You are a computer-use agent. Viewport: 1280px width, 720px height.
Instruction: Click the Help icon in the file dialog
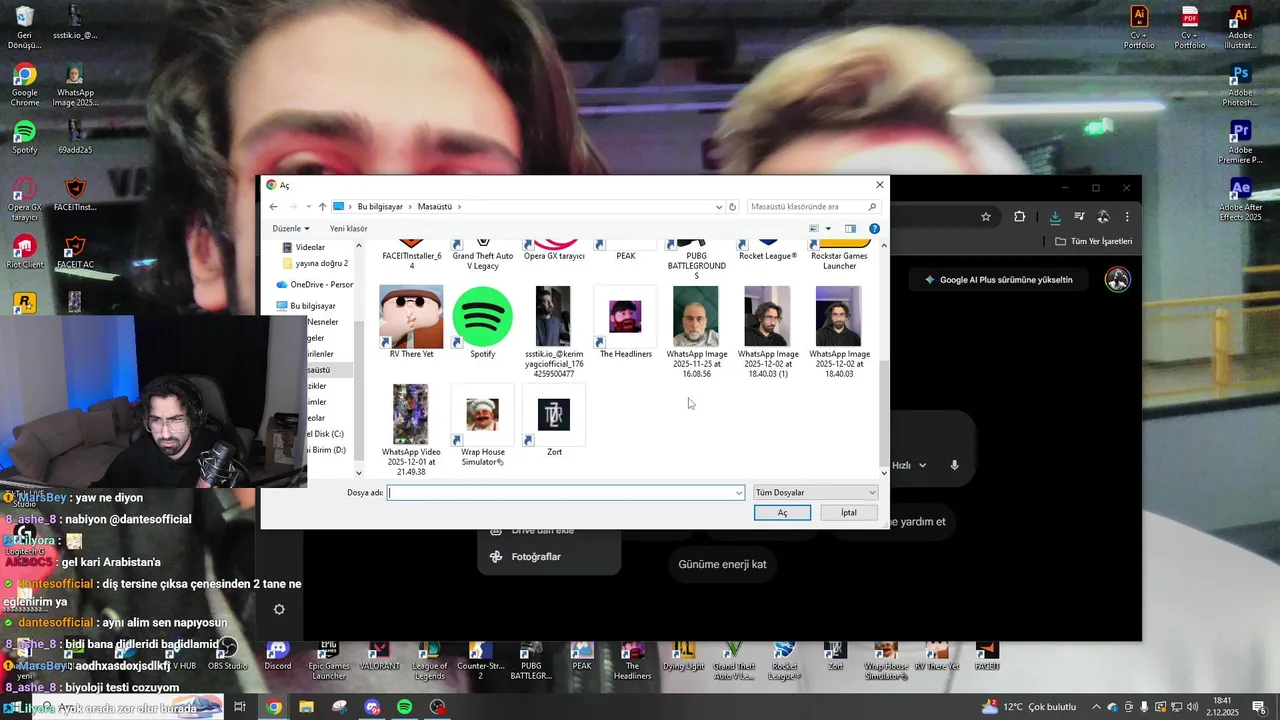pos(874,229)
